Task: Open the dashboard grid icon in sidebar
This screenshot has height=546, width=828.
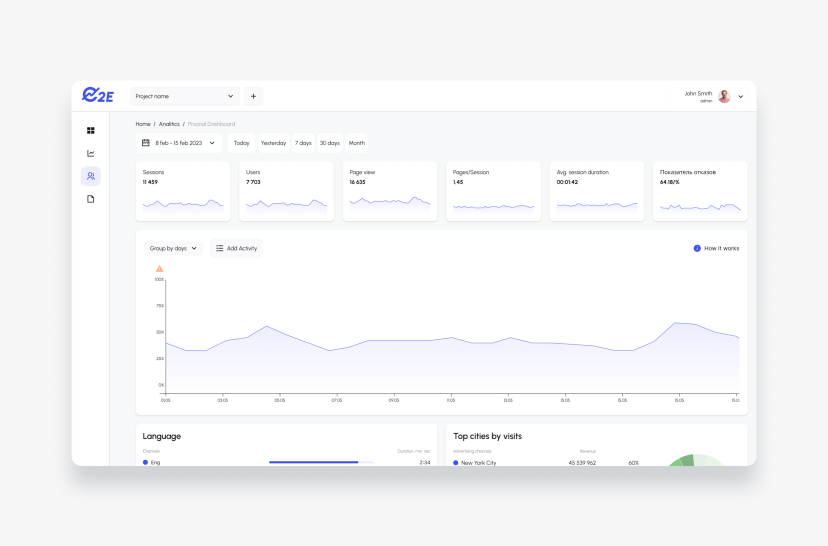Action: pyautogui.click(x=91, y=130)
